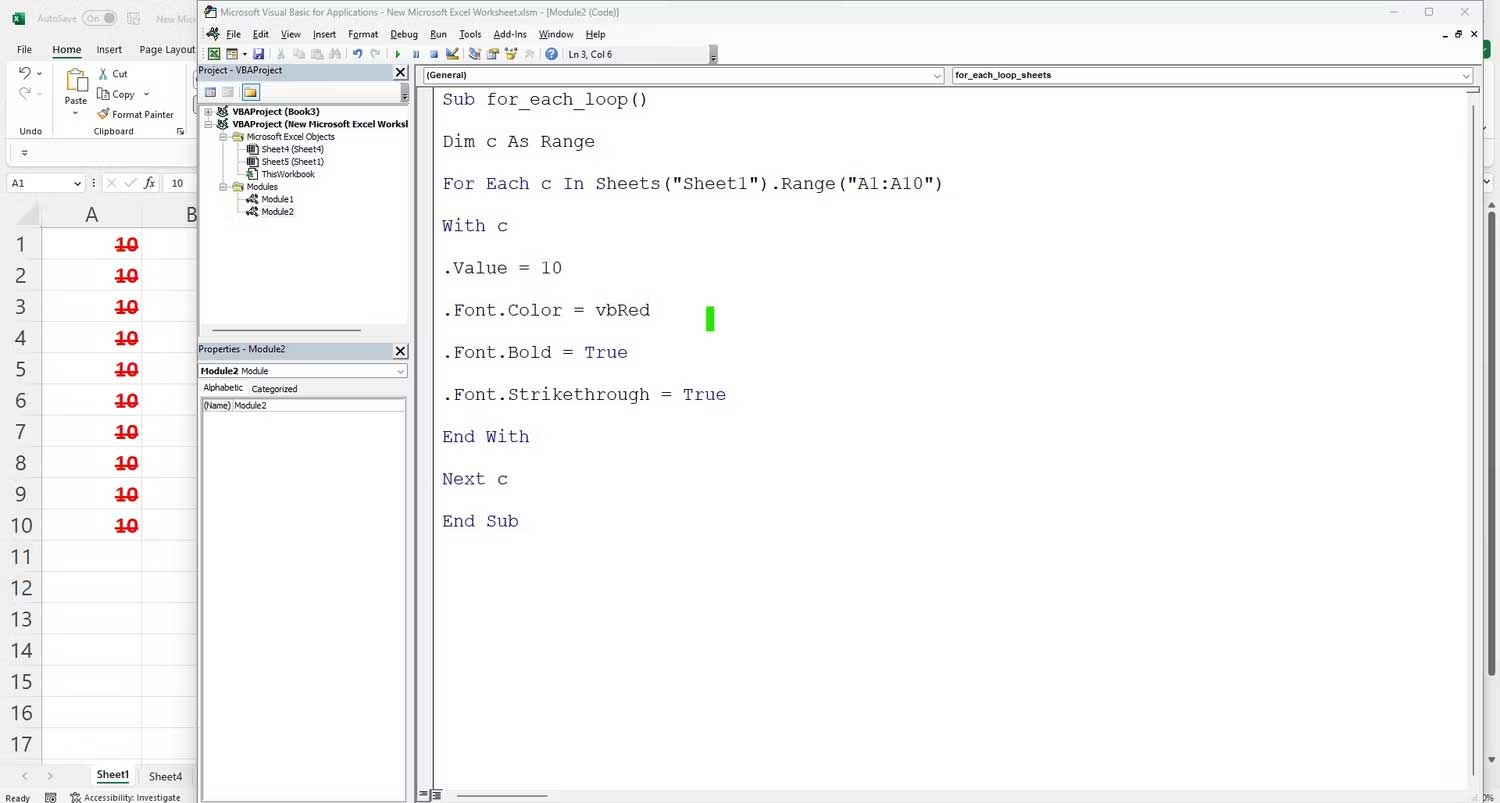The height and width of the screenshot is (803, 1500).
Task: Expand the VBAProject (Book3) tree node
Action: (208, 112)
